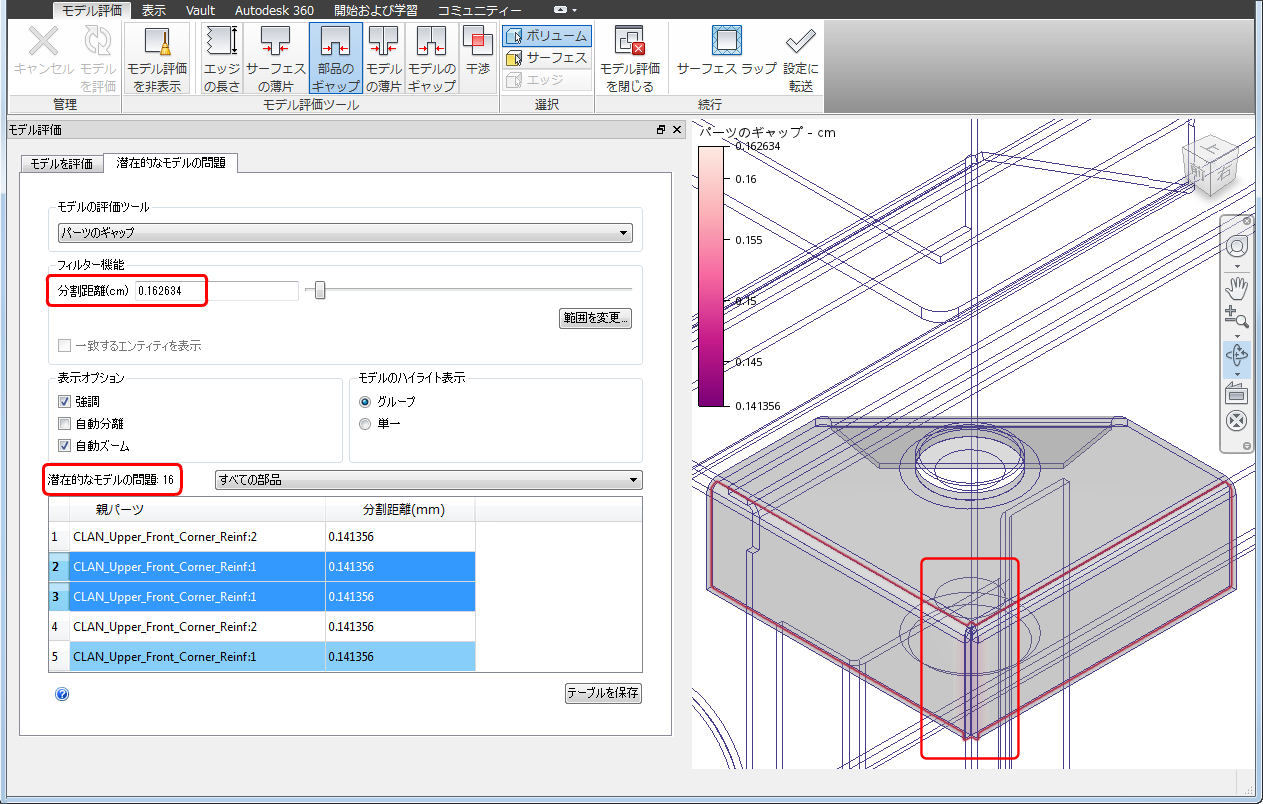The width and height of the screenshot is (1263, 804).
Task: Click the 親パーツ column header
Action: 197,509
